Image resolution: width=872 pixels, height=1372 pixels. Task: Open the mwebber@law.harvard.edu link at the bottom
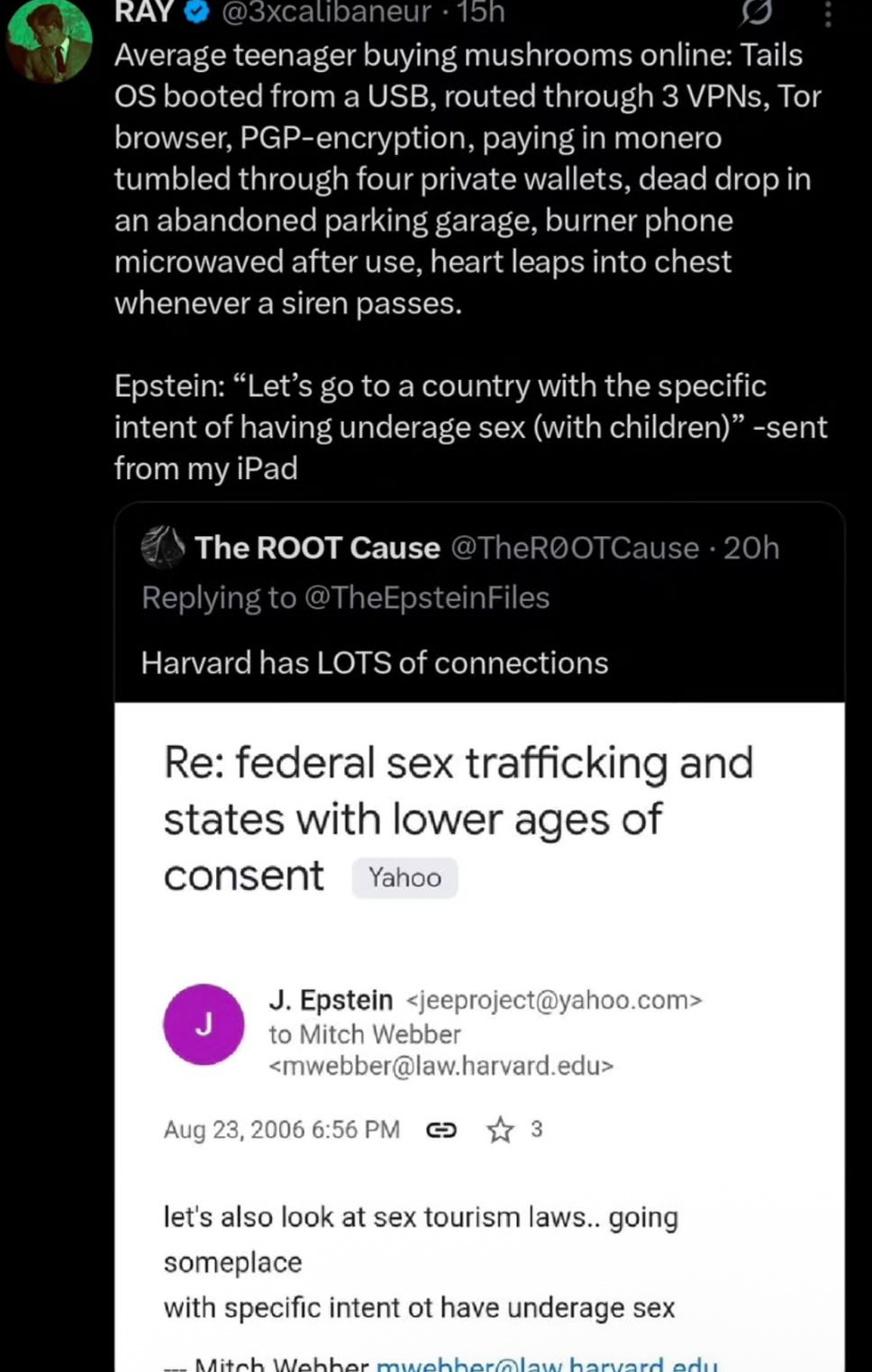[x=547, y=1364]
